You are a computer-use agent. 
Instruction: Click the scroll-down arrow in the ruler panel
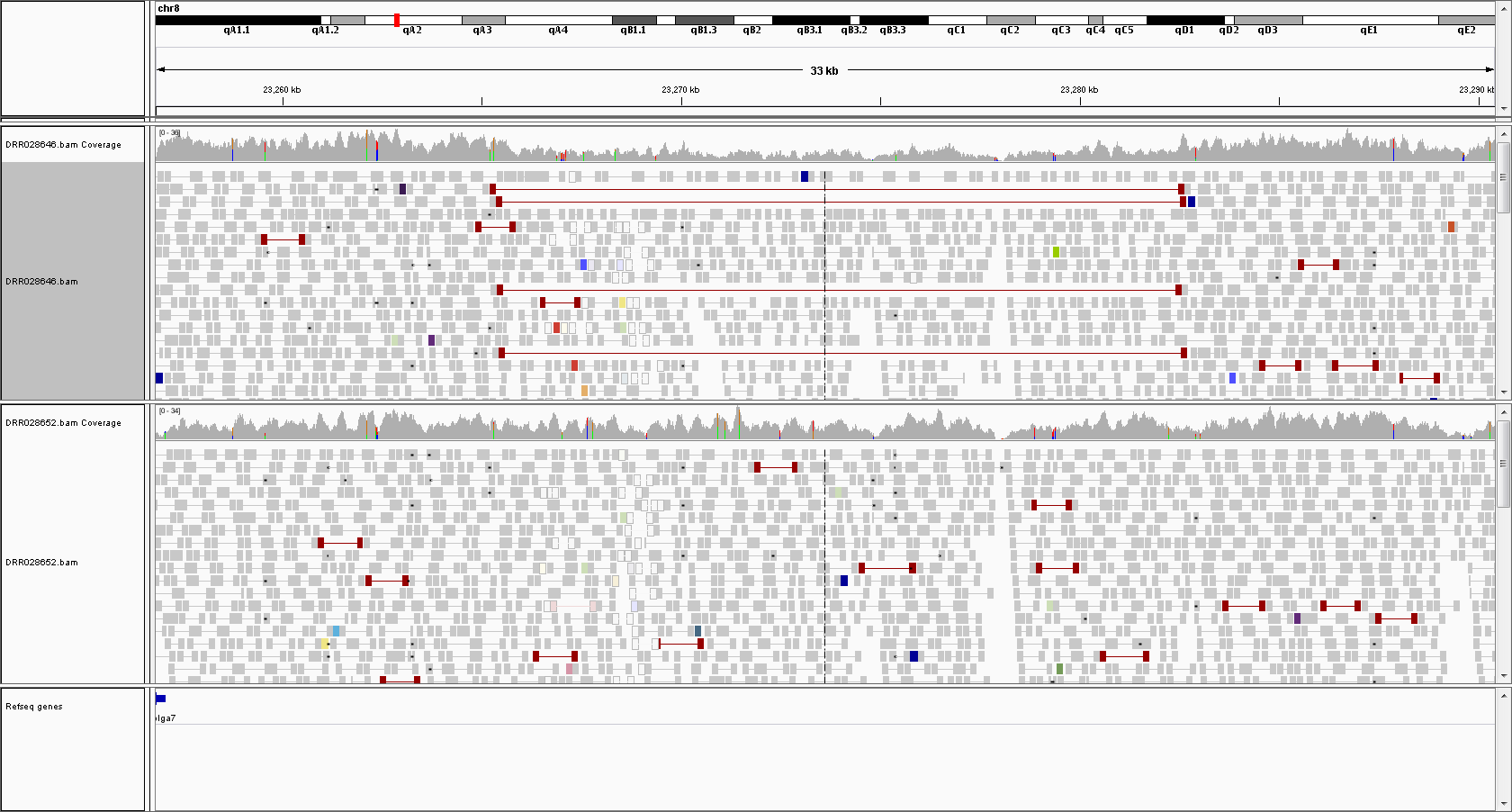coord(1503,109)
